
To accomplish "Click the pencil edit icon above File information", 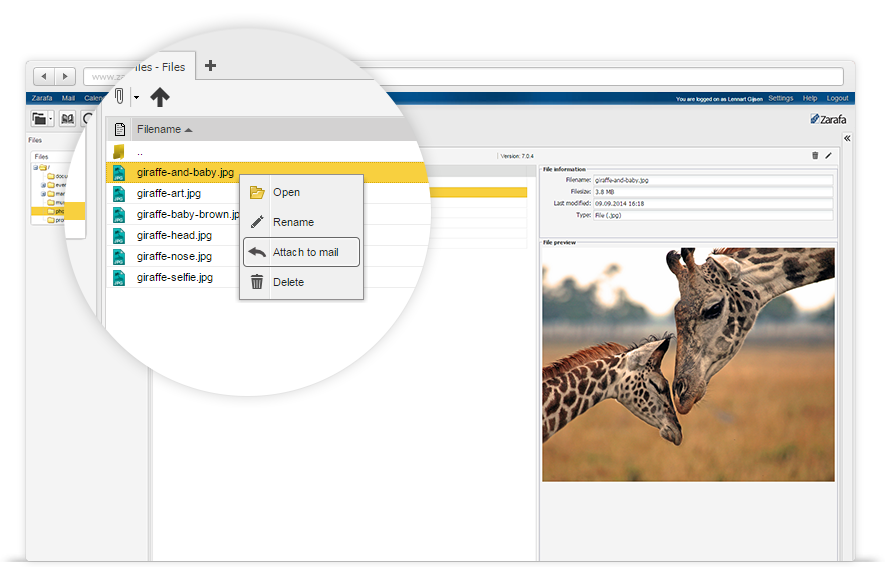I will [829, 156].
